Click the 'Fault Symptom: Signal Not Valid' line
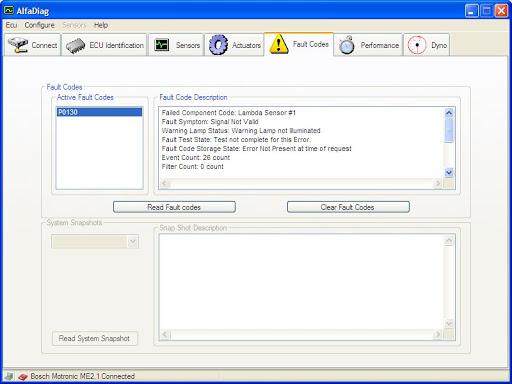 point(210,122)
